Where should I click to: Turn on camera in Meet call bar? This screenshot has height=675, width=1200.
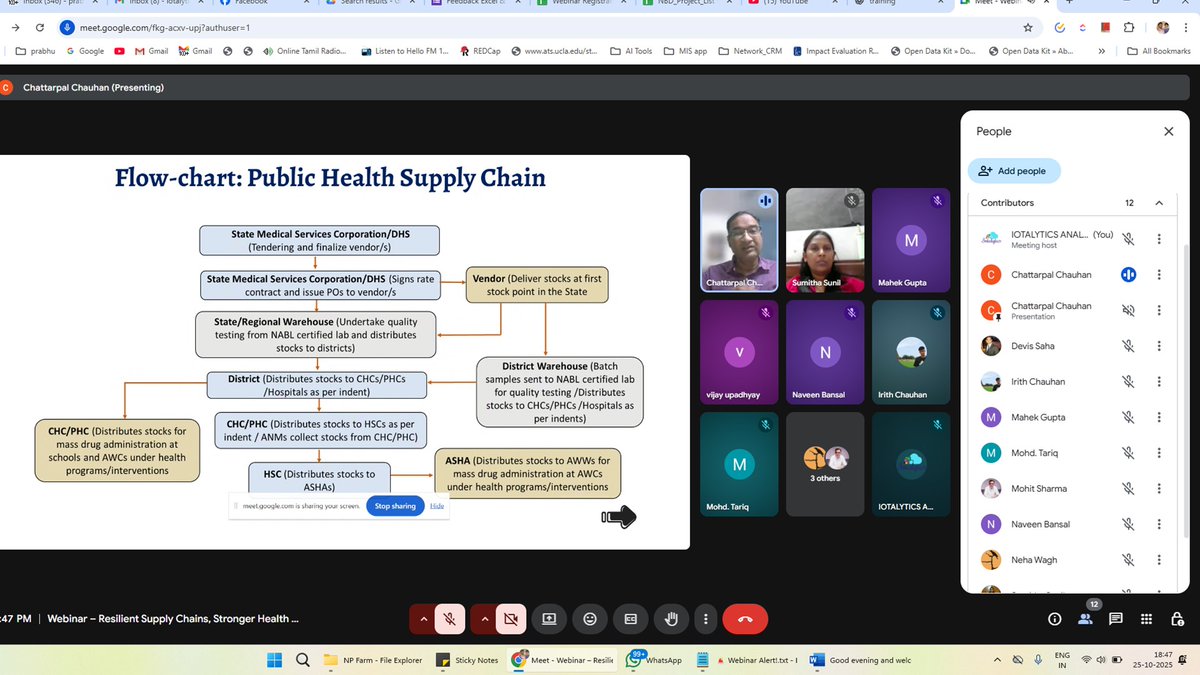(x=510, y=619)
